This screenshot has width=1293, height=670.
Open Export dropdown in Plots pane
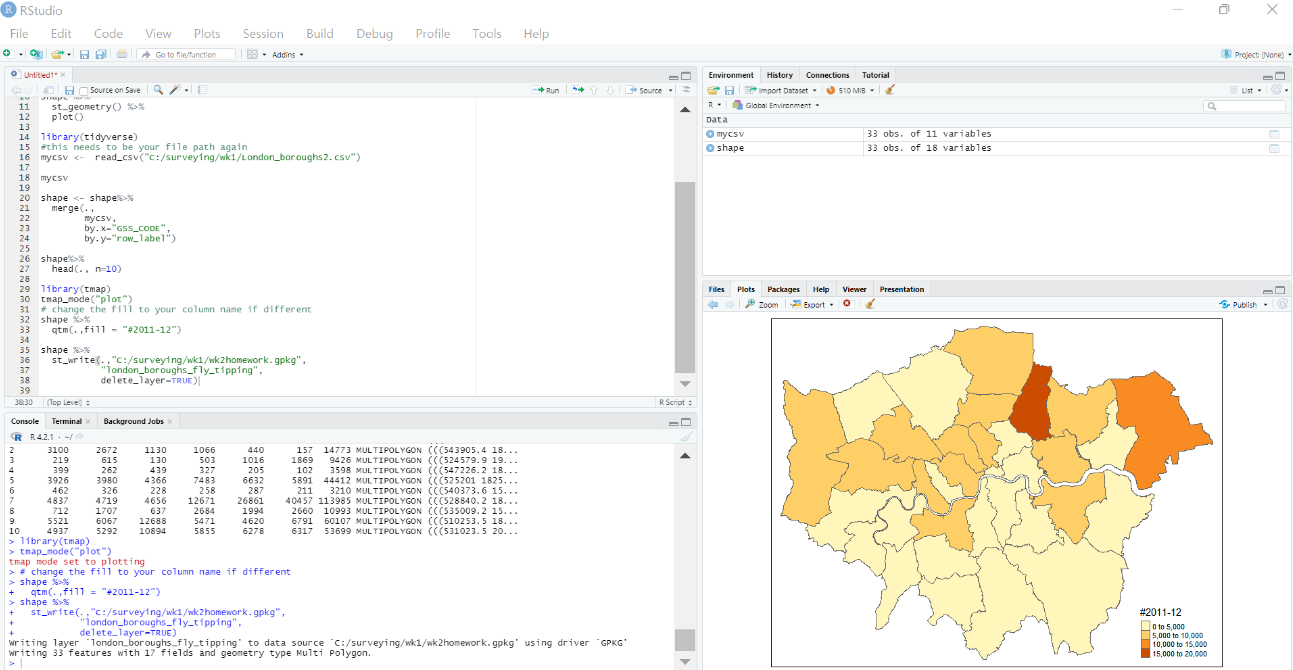[810, 304]
